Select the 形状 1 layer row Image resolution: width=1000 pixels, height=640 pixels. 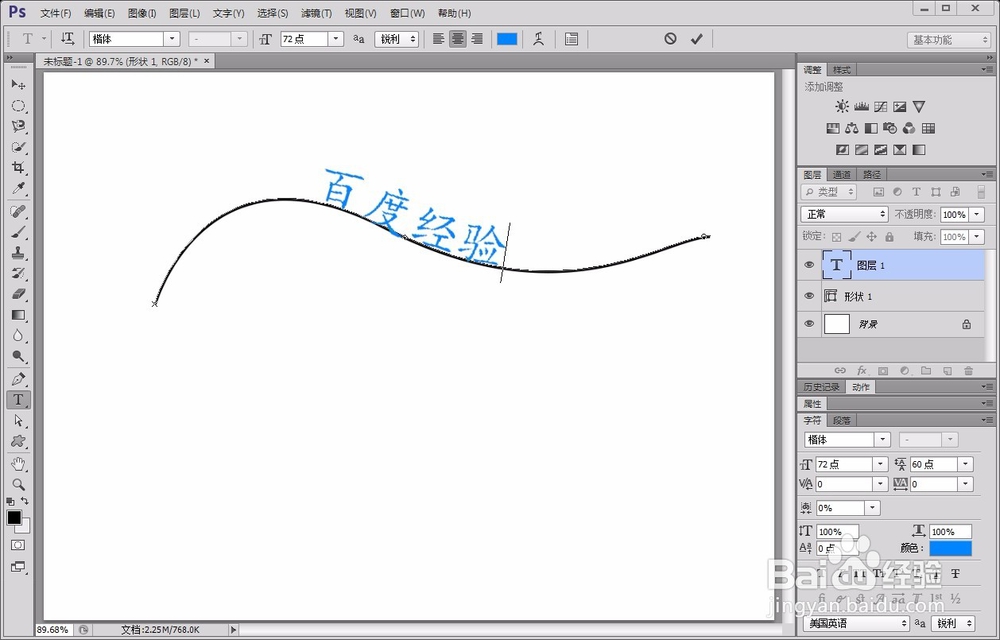tap(891, 296)
